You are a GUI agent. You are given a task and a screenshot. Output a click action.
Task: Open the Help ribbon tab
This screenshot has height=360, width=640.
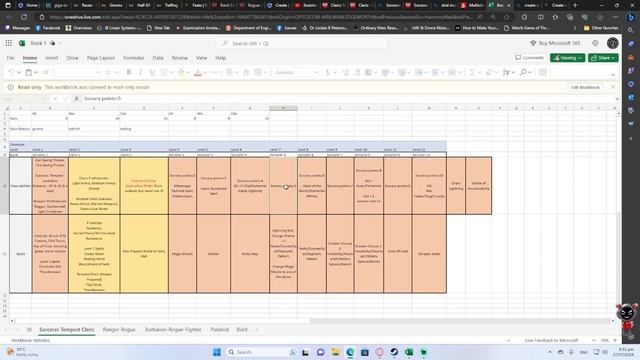[220, 58]
